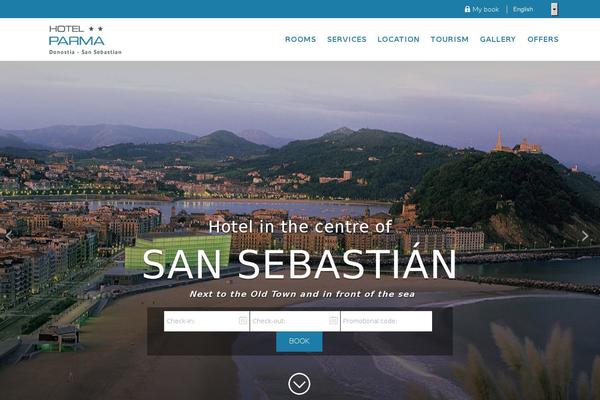Click the lock icon beside My book
Image resolution: width=600 pixels, height=400 pixels.
[467, 9]
